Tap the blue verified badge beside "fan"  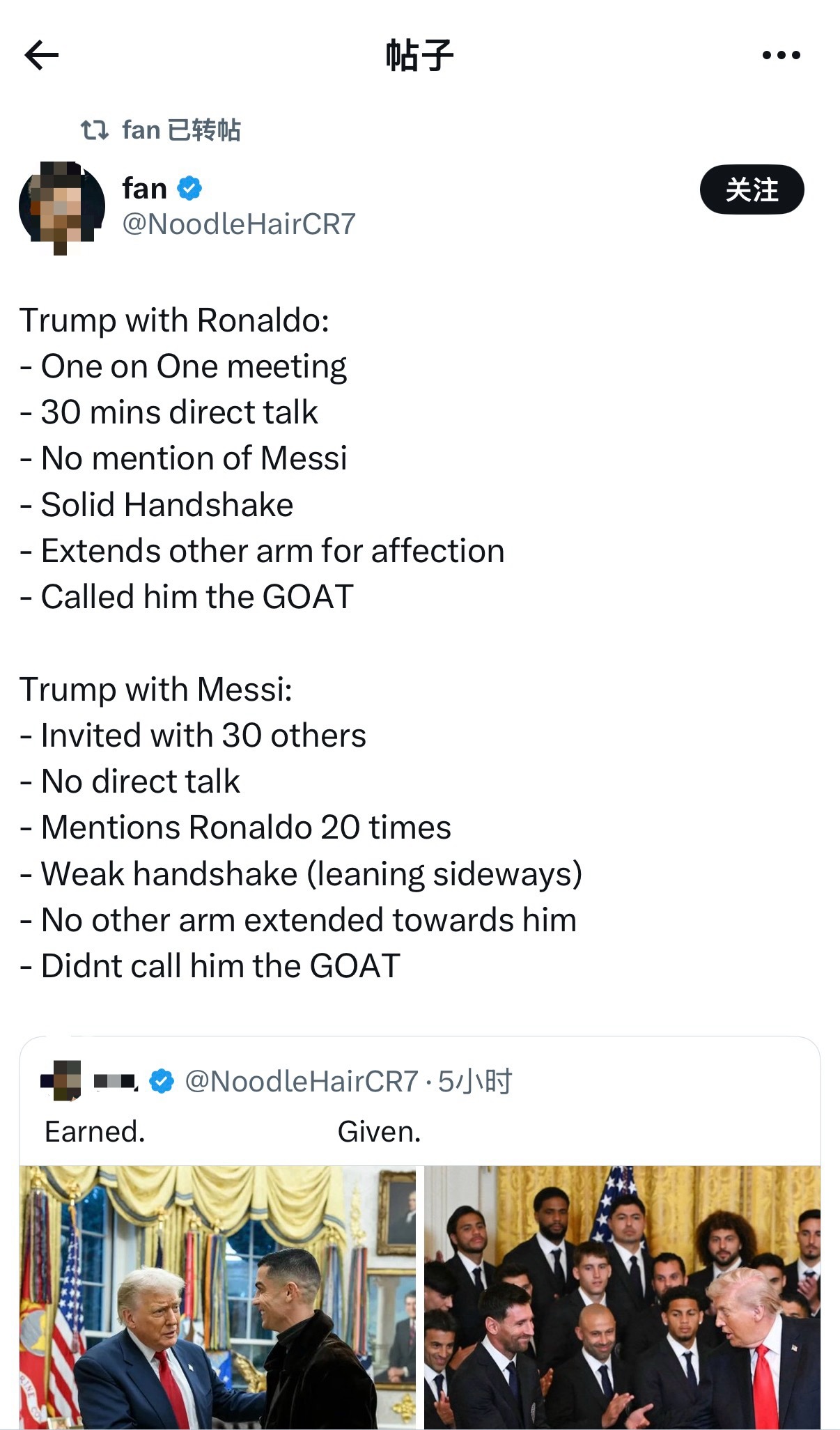click(189, 188)
